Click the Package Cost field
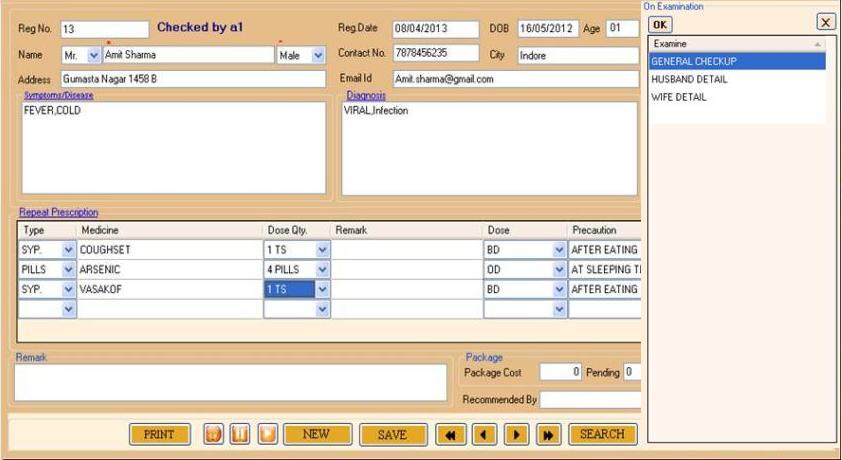This screenshot has height=460, width=842. coord(560,372)
